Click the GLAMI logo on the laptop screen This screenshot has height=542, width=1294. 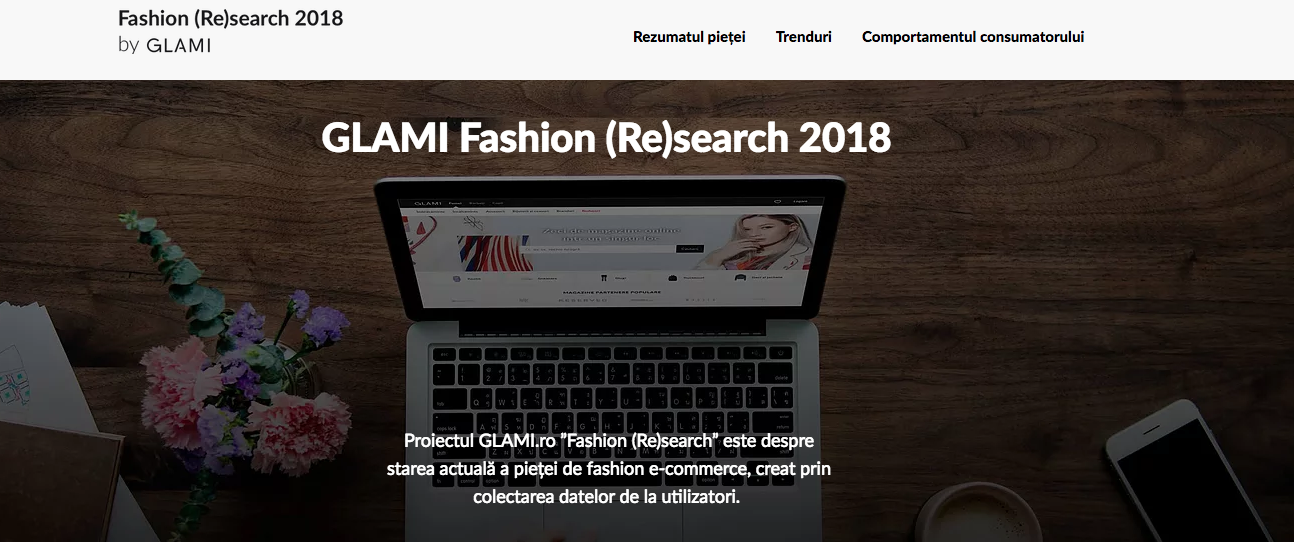pos(427,203)
